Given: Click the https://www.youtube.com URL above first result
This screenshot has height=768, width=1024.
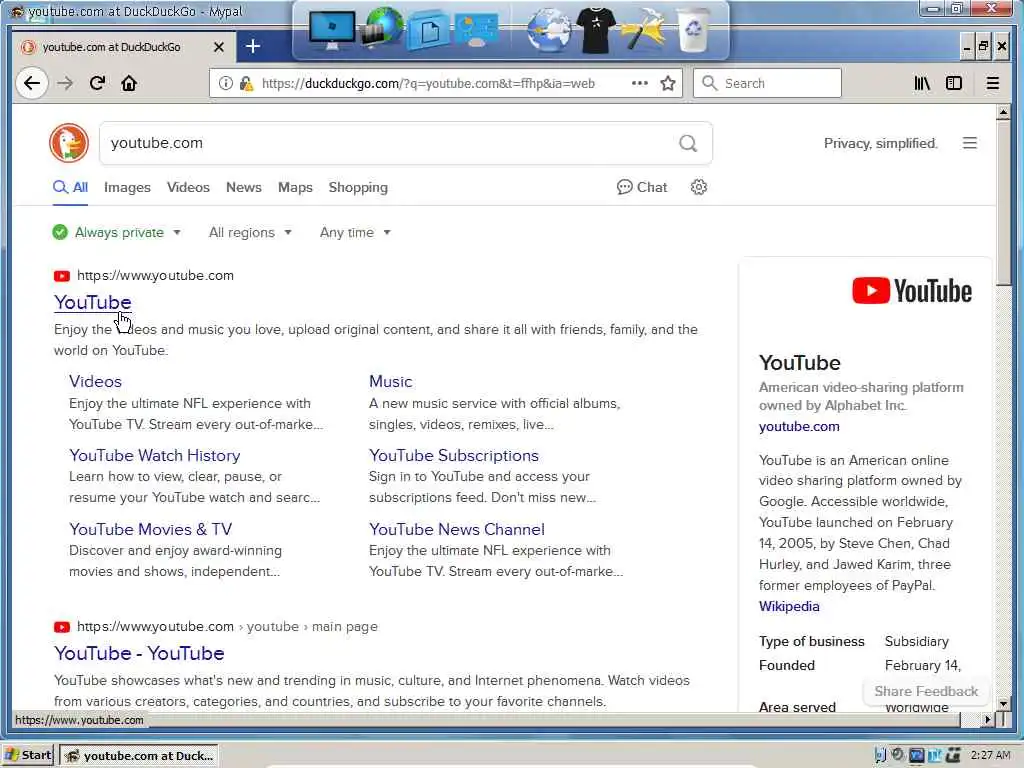Looking at the screenshot, I should coord(155,276).
